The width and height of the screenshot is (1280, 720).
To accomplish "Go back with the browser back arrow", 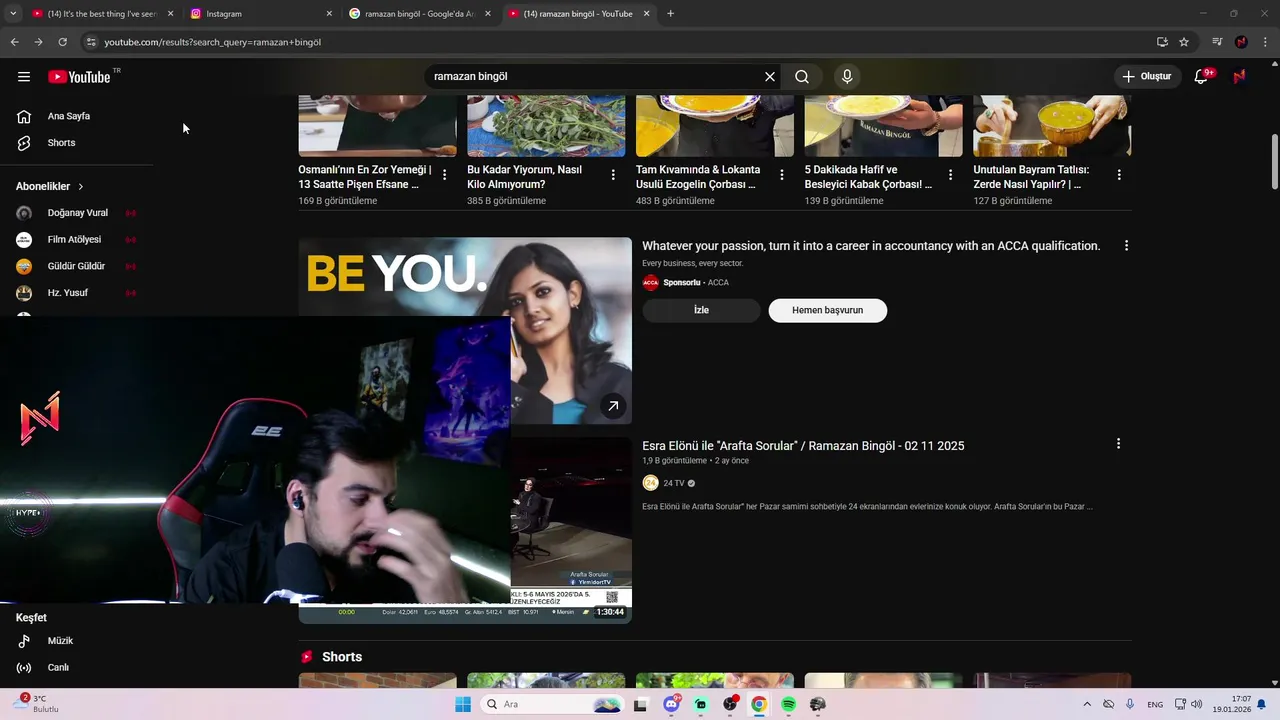I will point(14,42).
